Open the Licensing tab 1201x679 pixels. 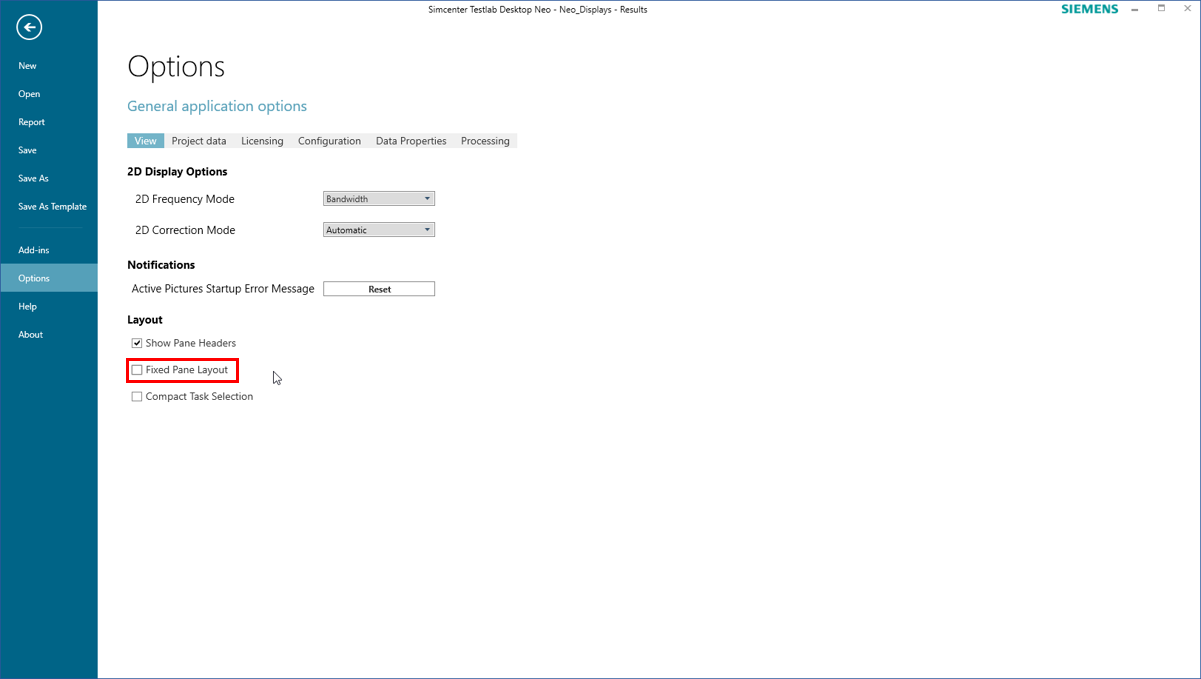[262, 140]
